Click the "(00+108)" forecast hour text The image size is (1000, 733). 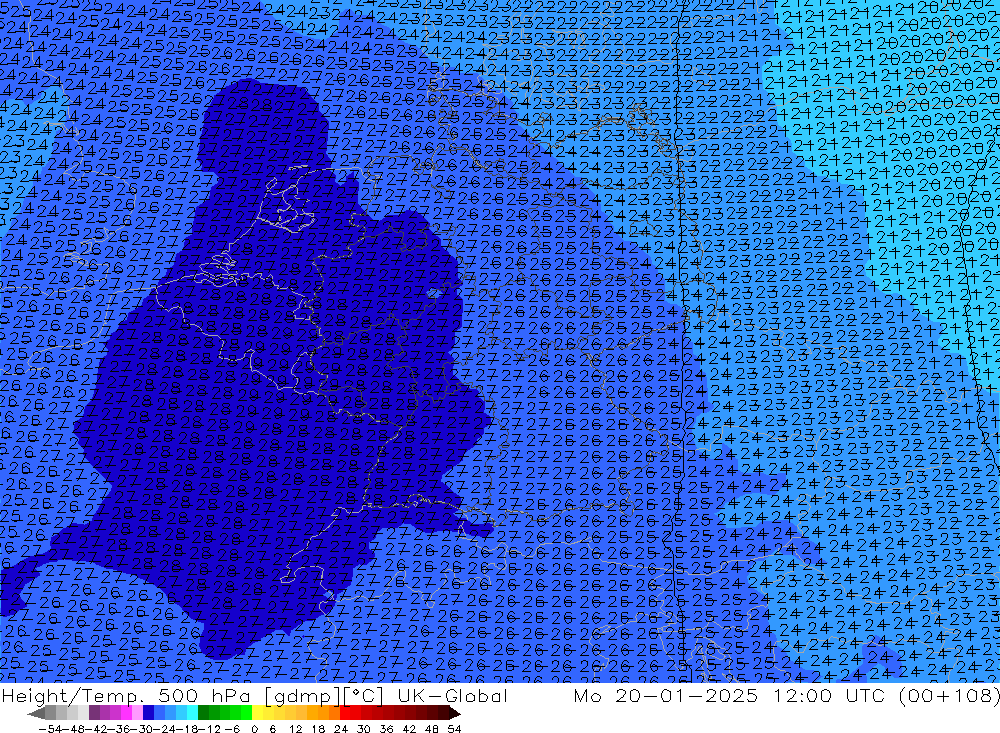pos(949,695)
